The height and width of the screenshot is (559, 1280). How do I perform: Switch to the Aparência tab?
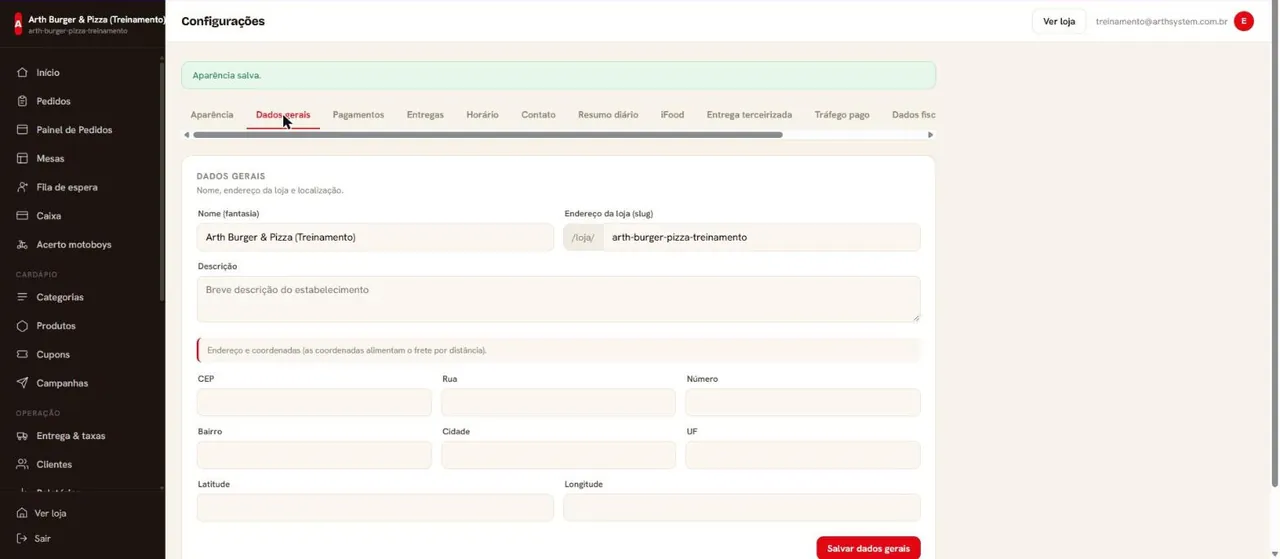click(212, 115)
